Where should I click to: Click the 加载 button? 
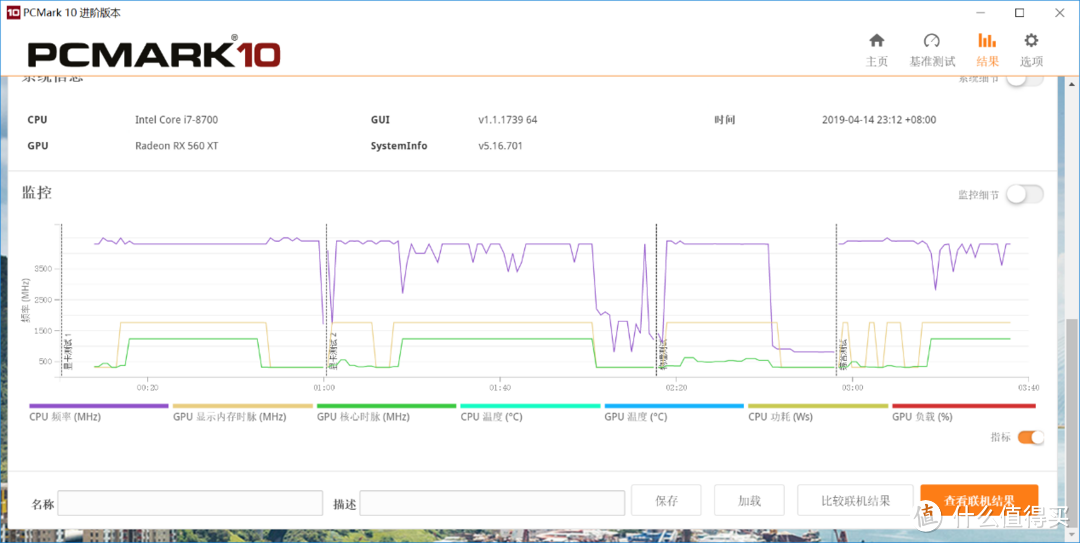pos(749,501)
